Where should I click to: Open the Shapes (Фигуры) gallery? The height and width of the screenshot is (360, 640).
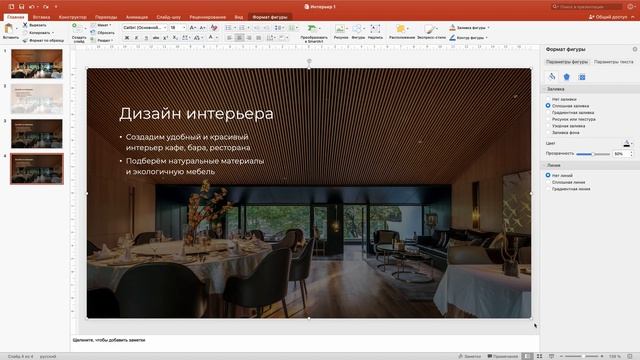point(358,31)
